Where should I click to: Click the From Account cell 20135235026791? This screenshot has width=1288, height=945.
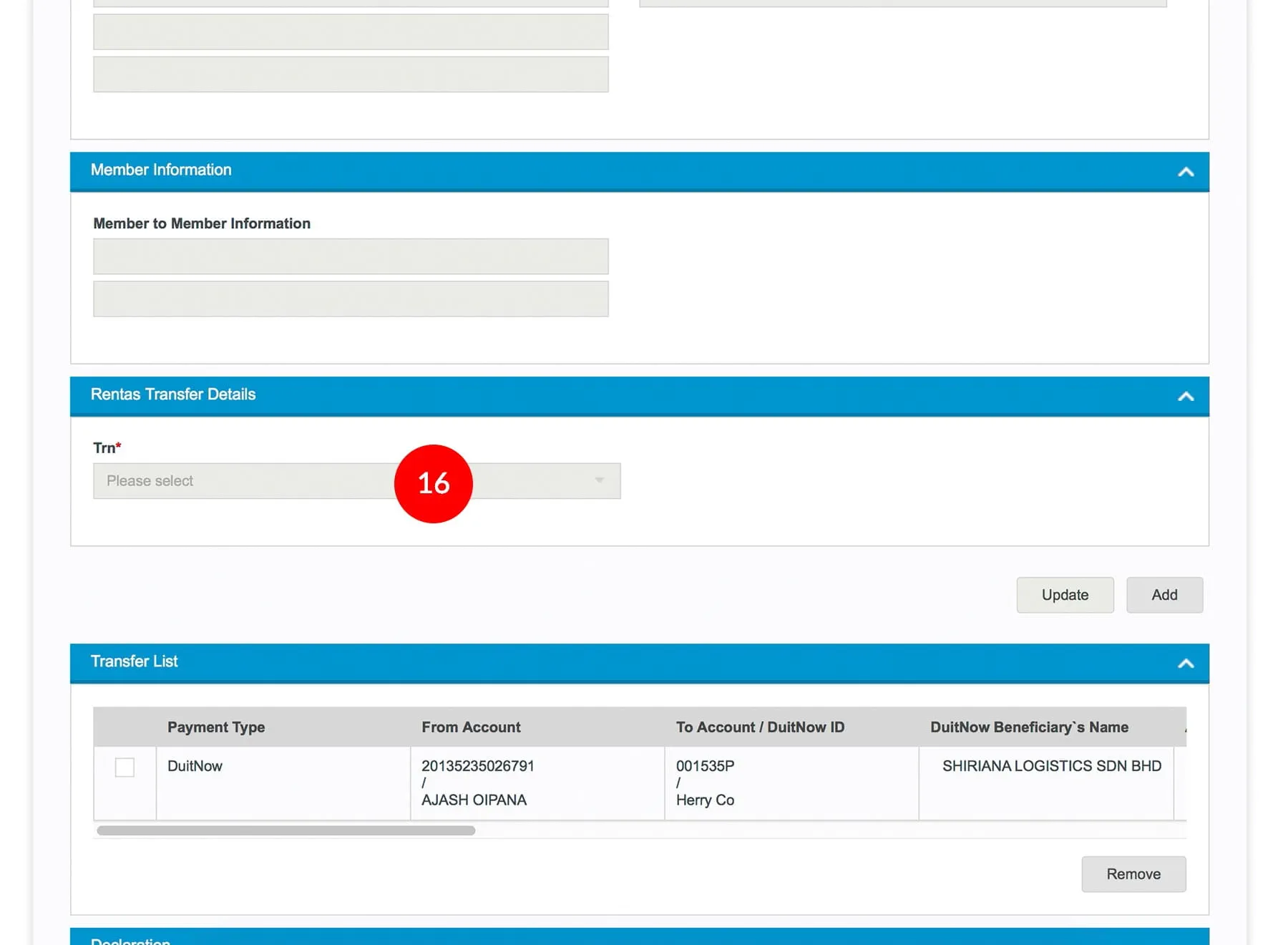click(x=478, y=766)
